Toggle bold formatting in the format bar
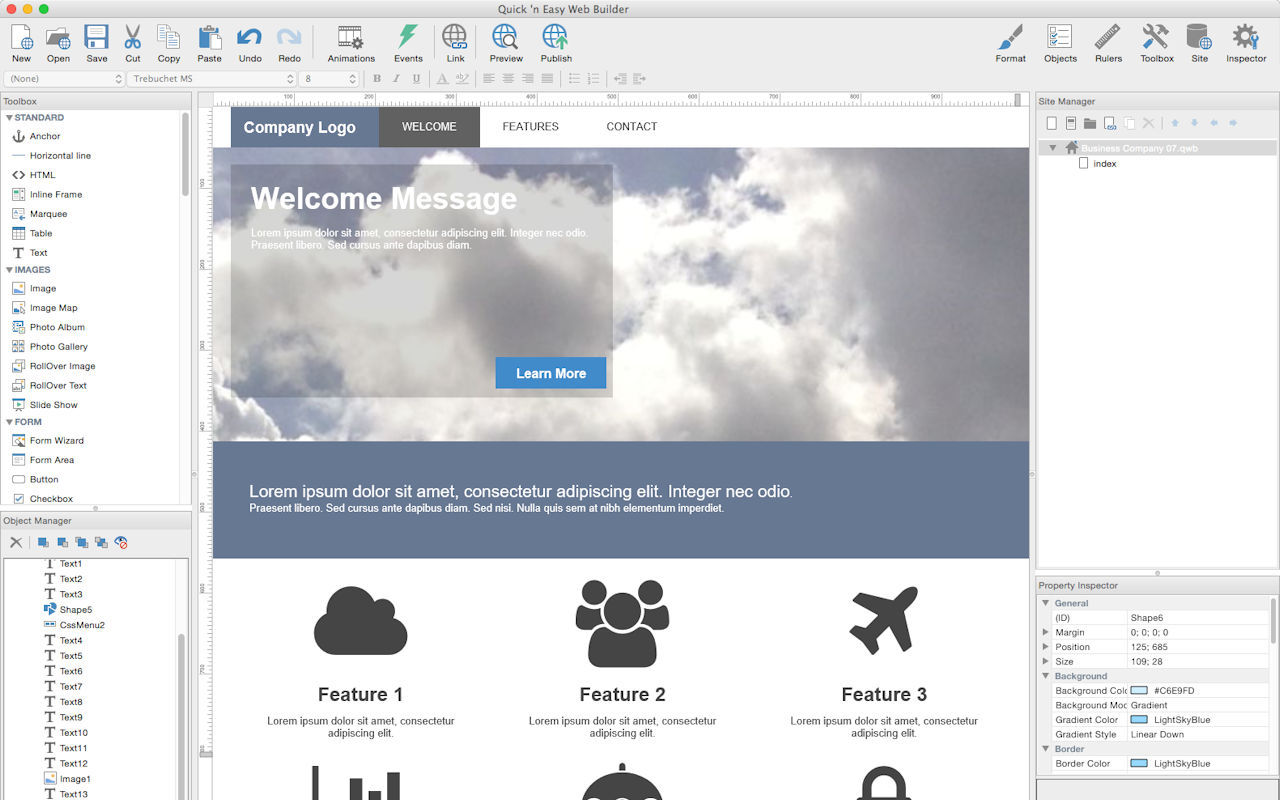1280x800 pixels. coord(377,79)
